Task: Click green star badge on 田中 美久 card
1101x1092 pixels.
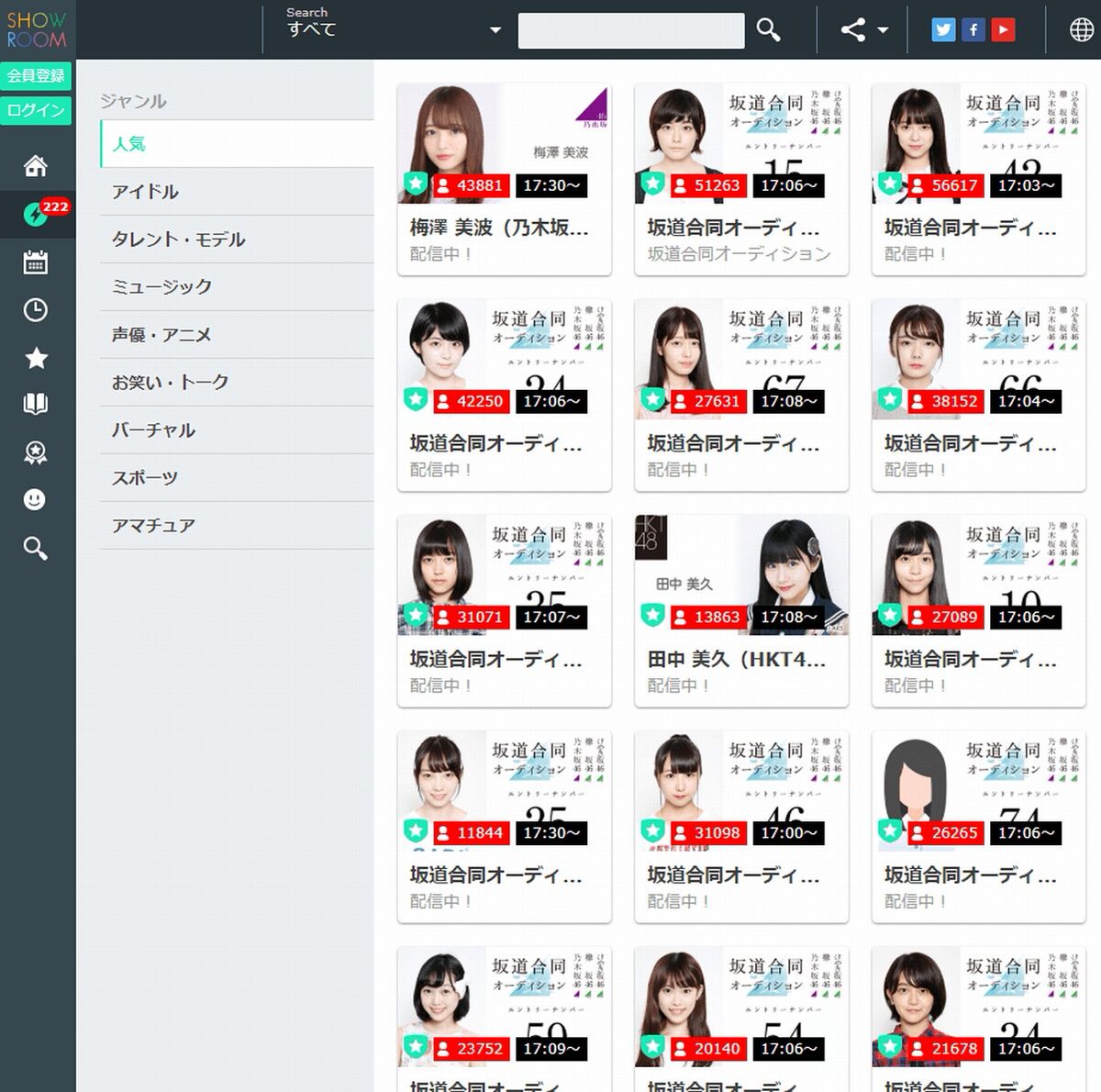Action: pos(652,615)
